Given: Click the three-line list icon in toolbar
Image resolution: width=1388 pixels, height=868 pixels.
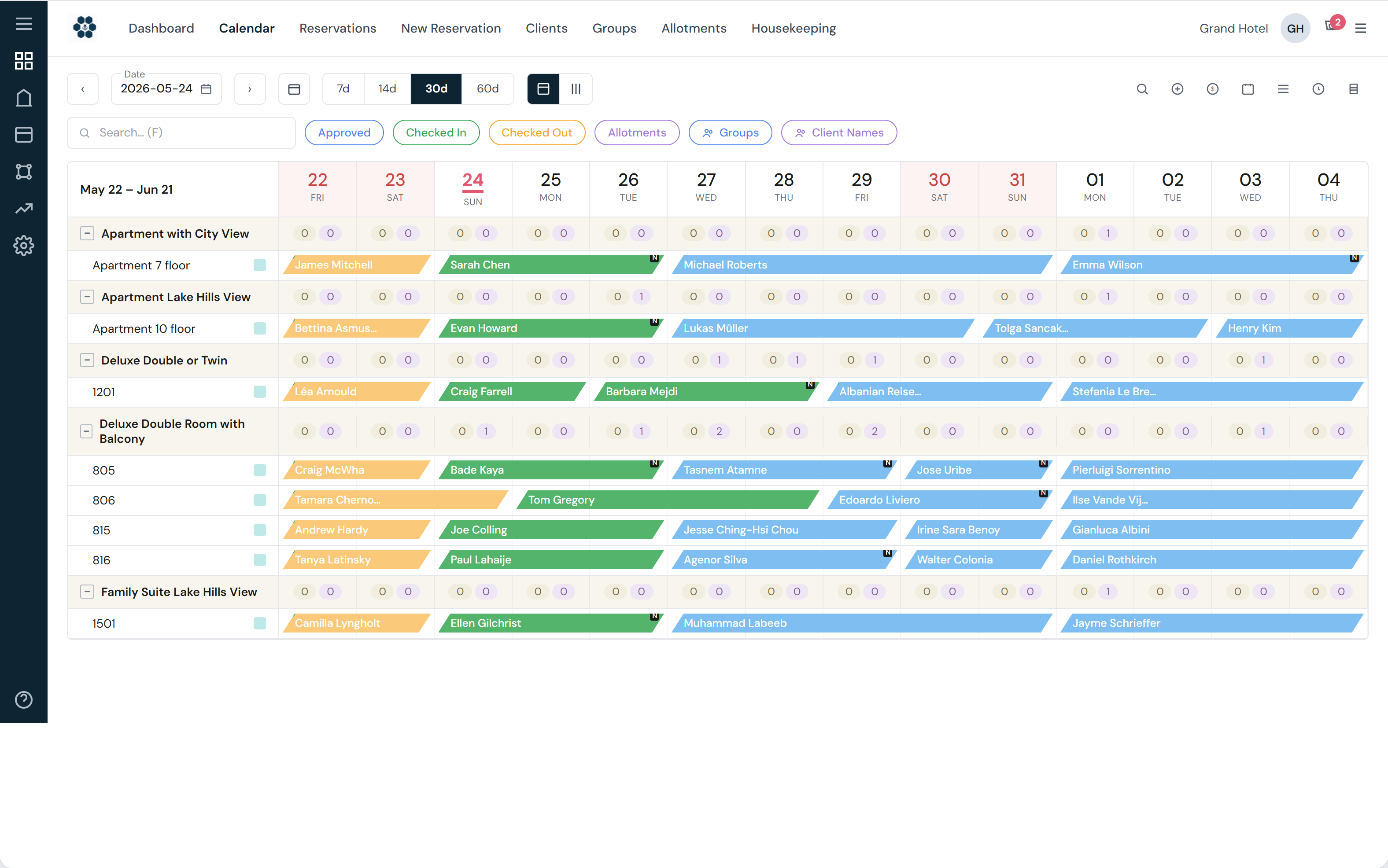Looking at the screenshot, I should point(1283,89).
